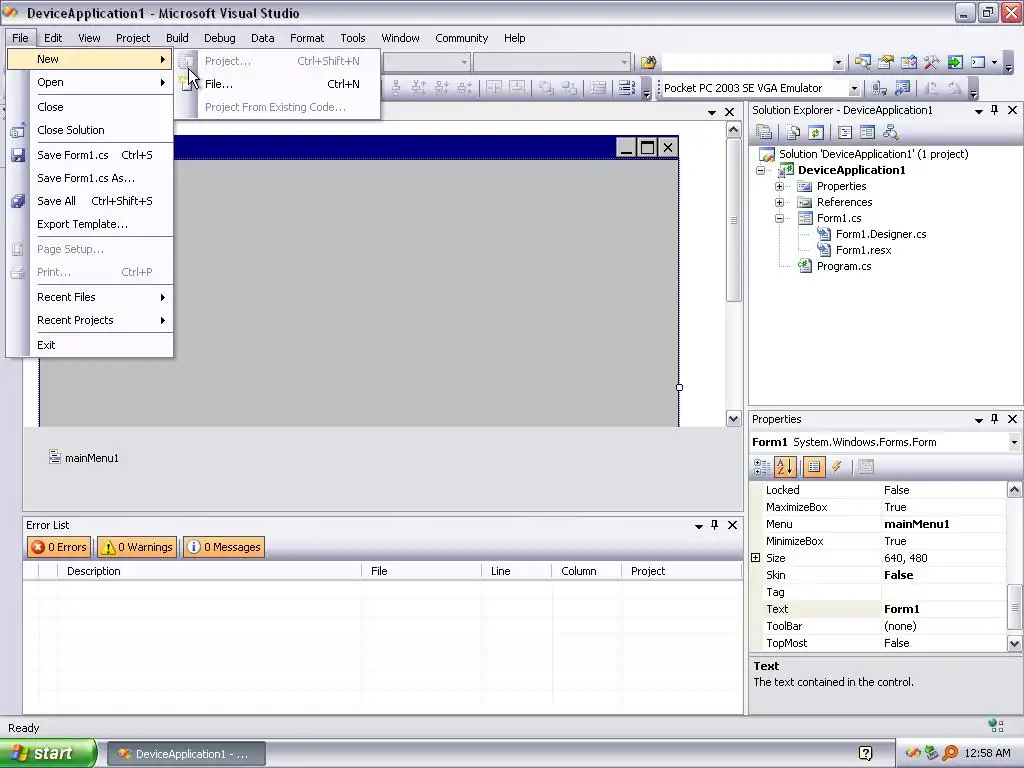Open the Build menu

[x=177, y=38]
